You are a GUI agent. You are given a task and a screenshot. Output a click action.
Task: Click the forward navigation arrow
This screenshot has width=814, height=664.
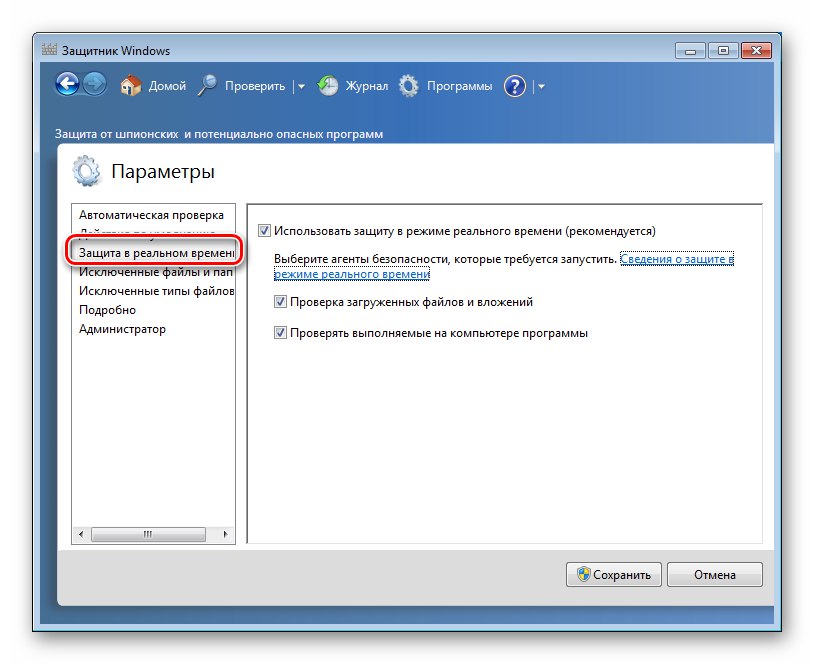pyautogui.click(x=94, y=84)
